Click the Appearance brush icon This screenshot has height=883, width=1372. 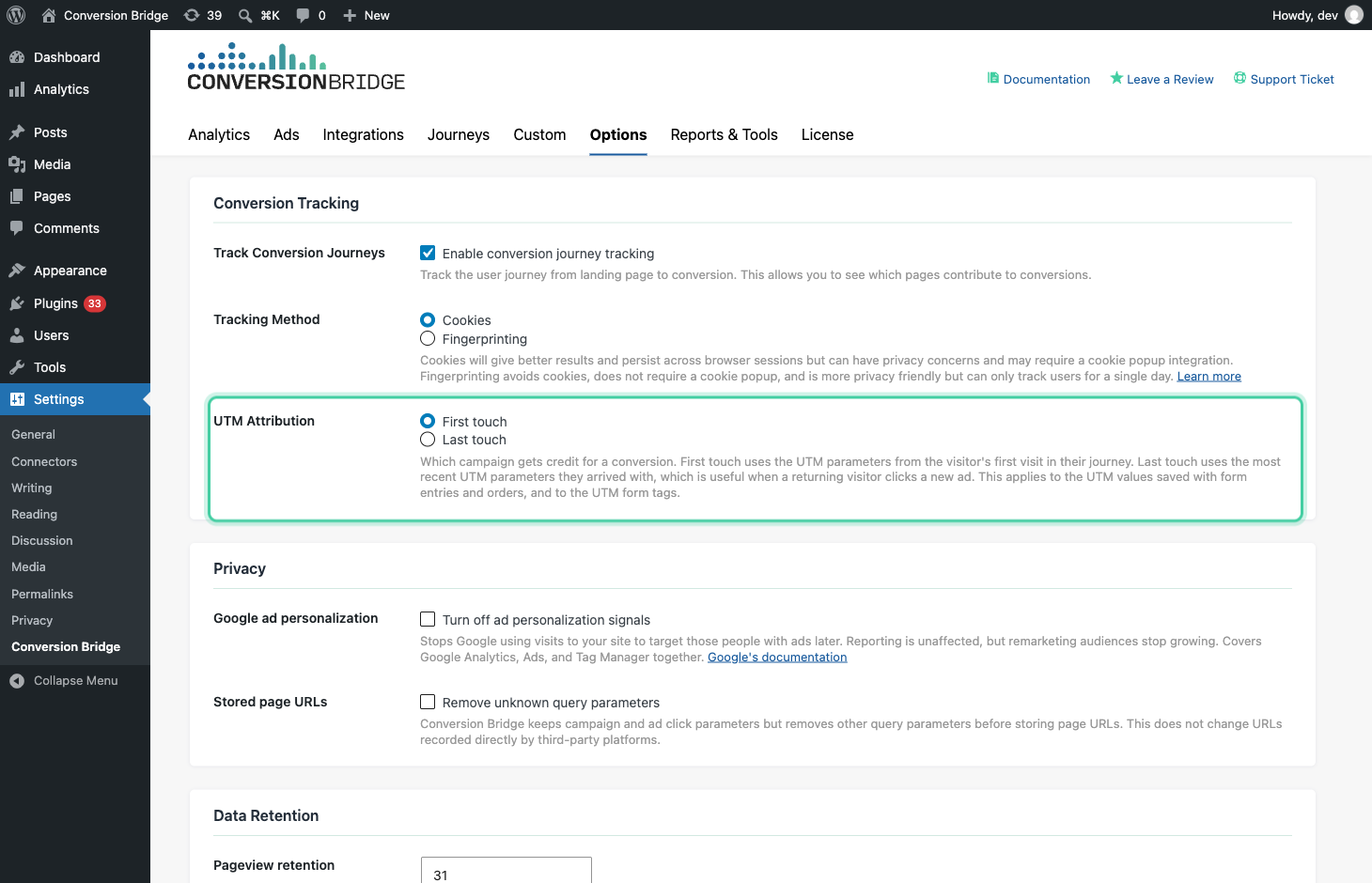(17, 271)
